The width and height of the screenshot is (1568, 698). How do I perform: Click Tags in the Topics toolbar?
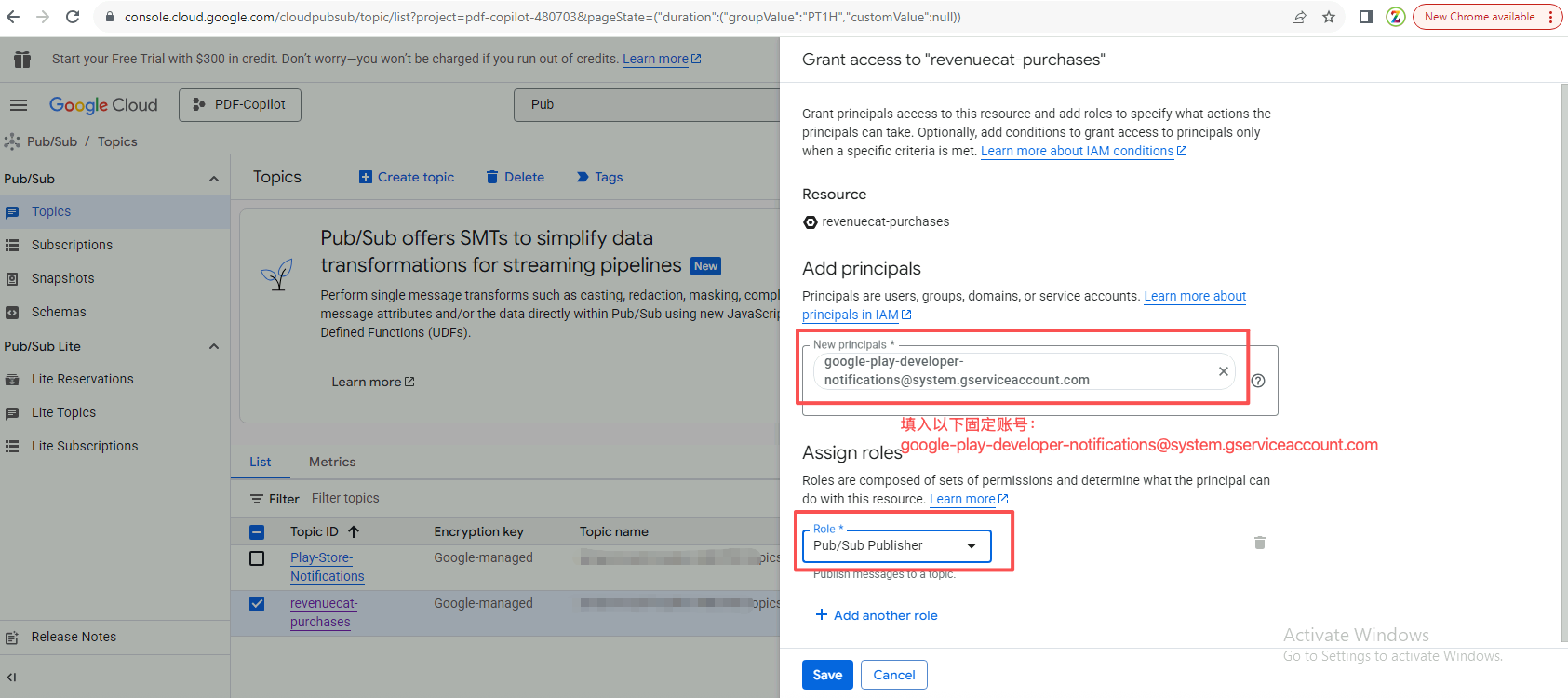pos(600,177)
